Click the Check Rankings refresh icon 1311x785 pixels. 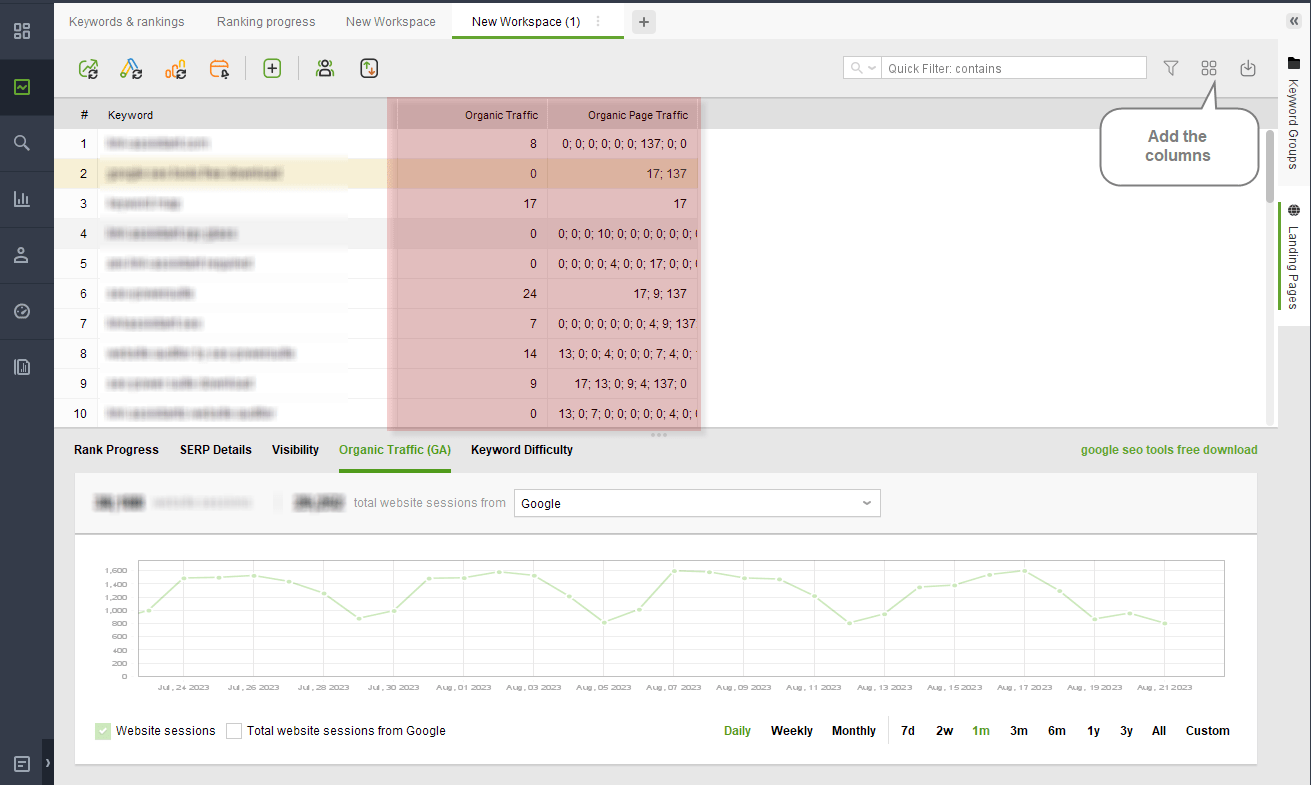(88, 68)
